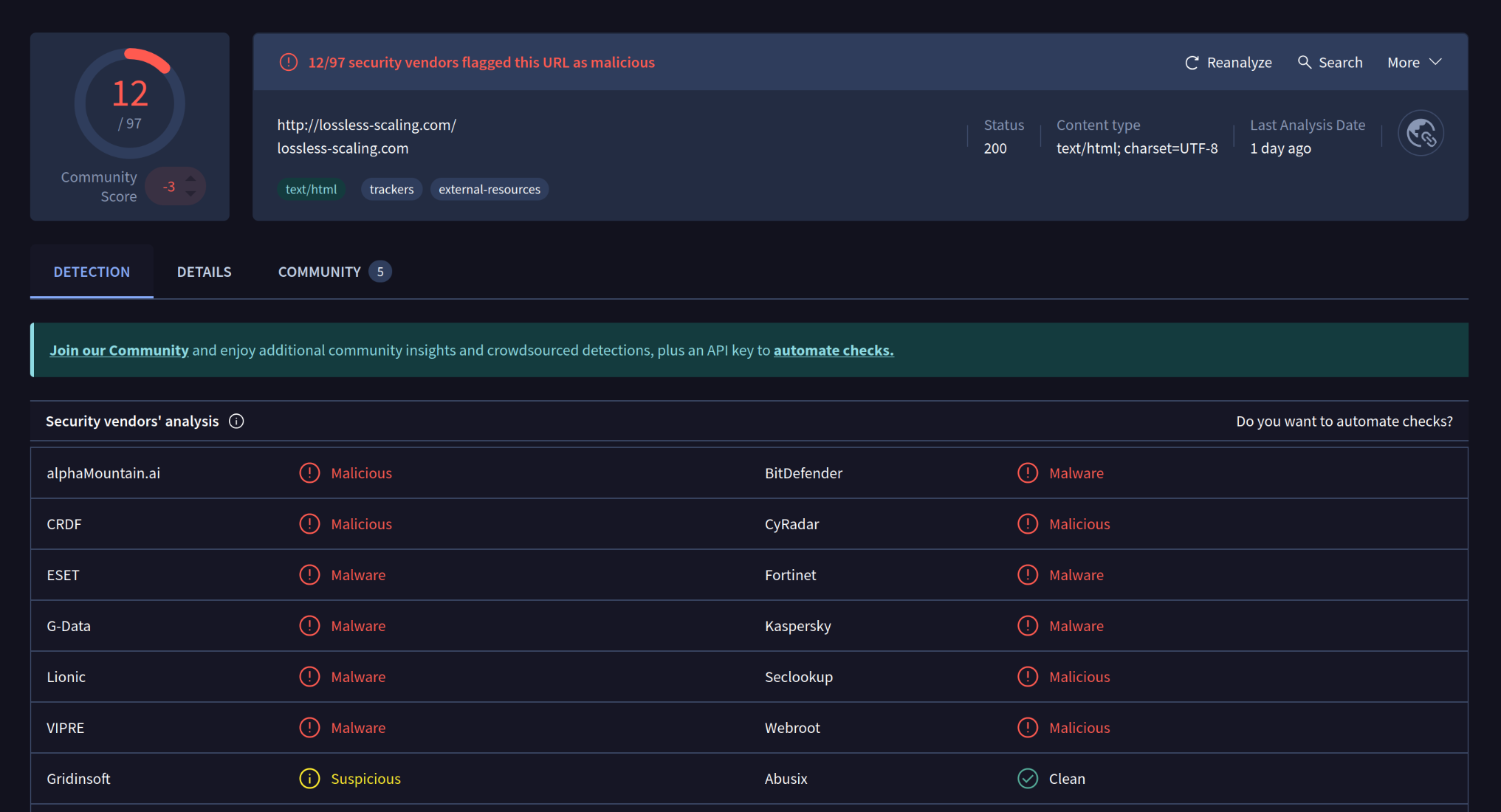Click the Search magnifier icon
Image resolution: width=1501 pixels, height=812 pixels.
1305,62
